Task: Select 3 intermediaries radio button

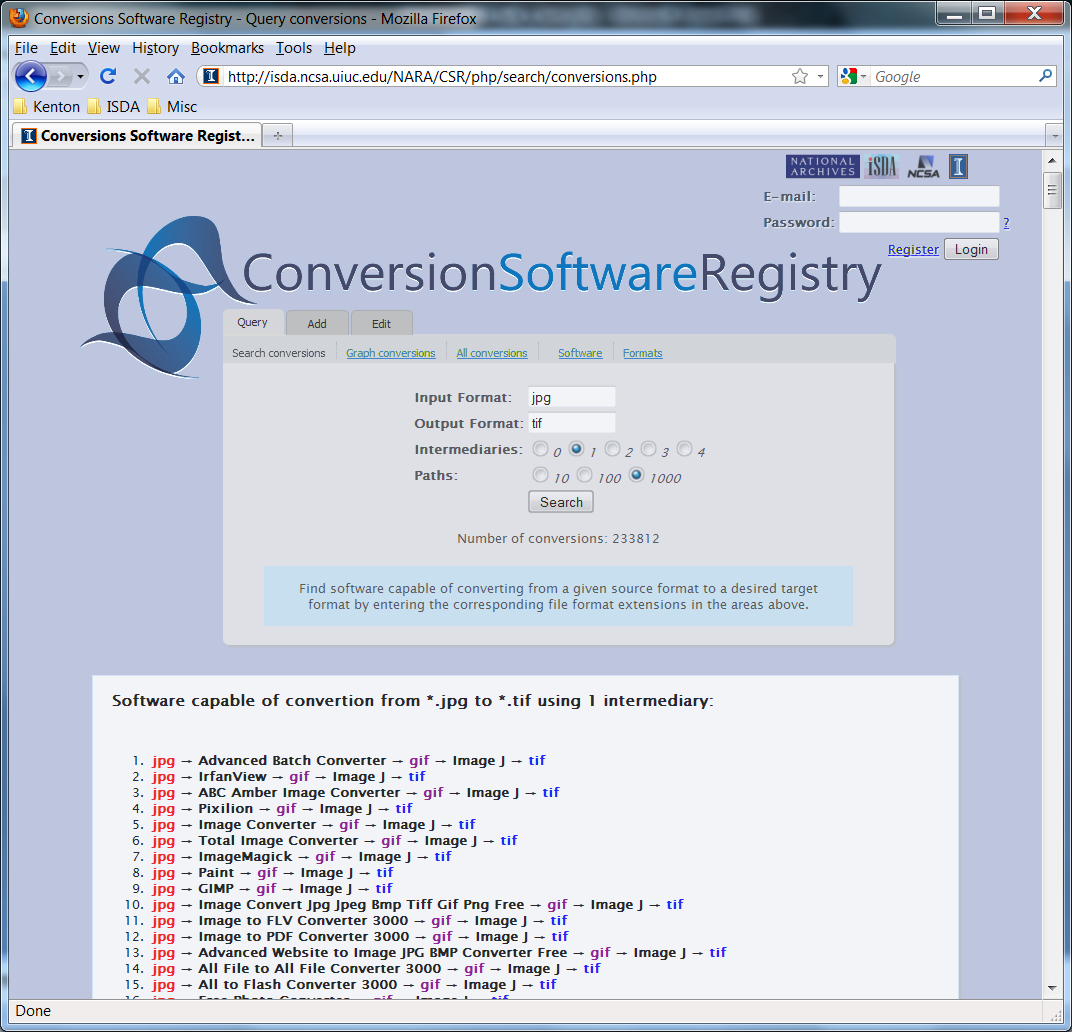Action: click(x=648, y=449)
